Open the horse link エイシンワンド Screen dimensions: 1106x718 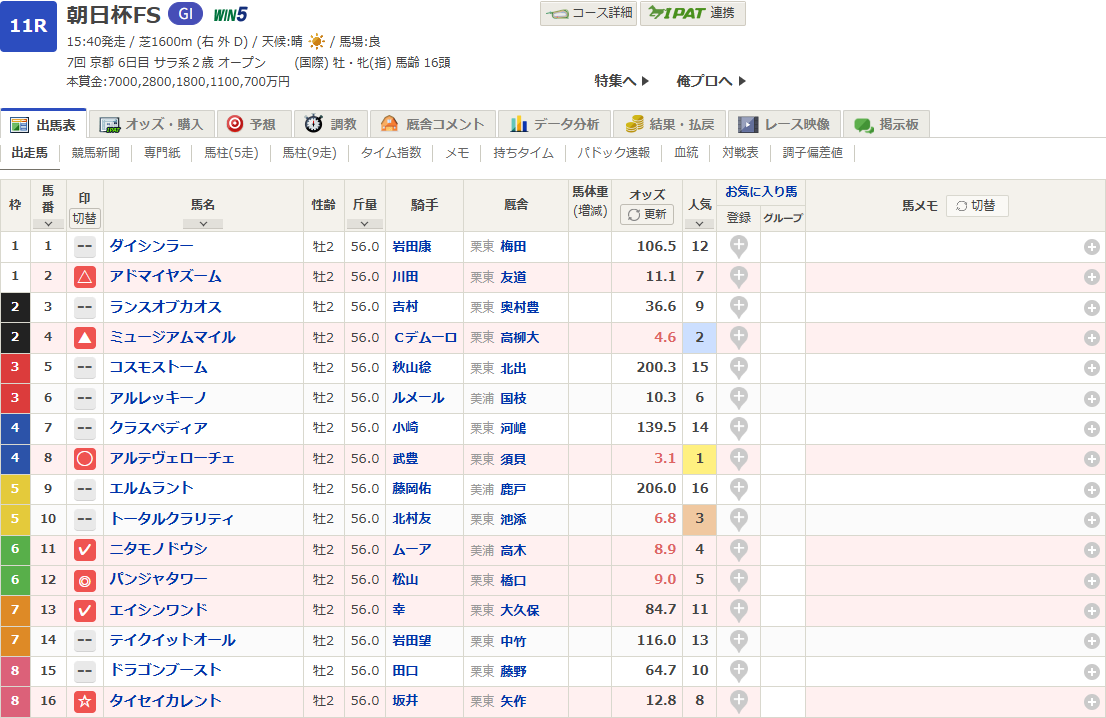click(158, 610)
